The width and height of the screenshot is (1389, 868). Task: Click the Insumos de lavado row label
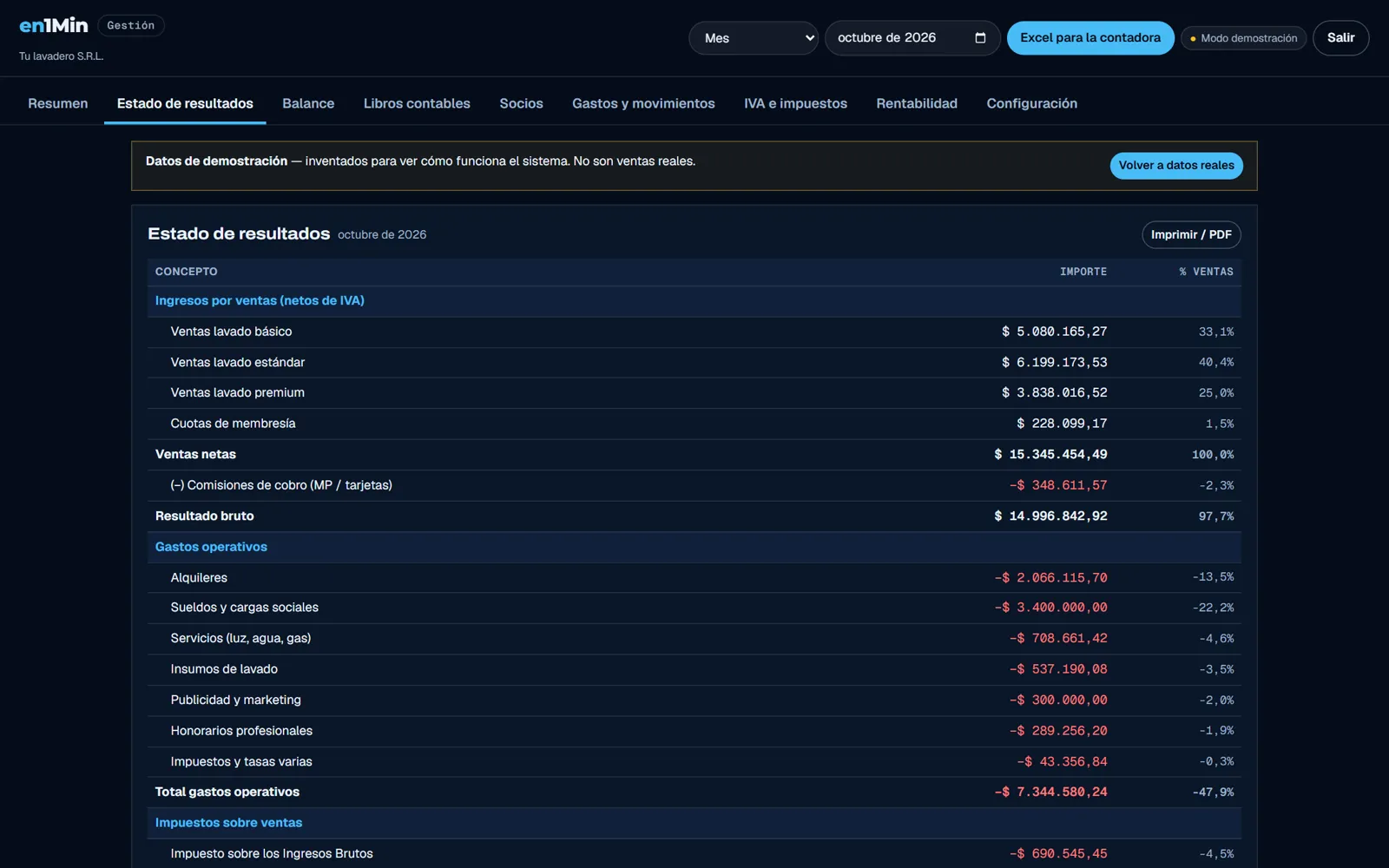[224, 669]
